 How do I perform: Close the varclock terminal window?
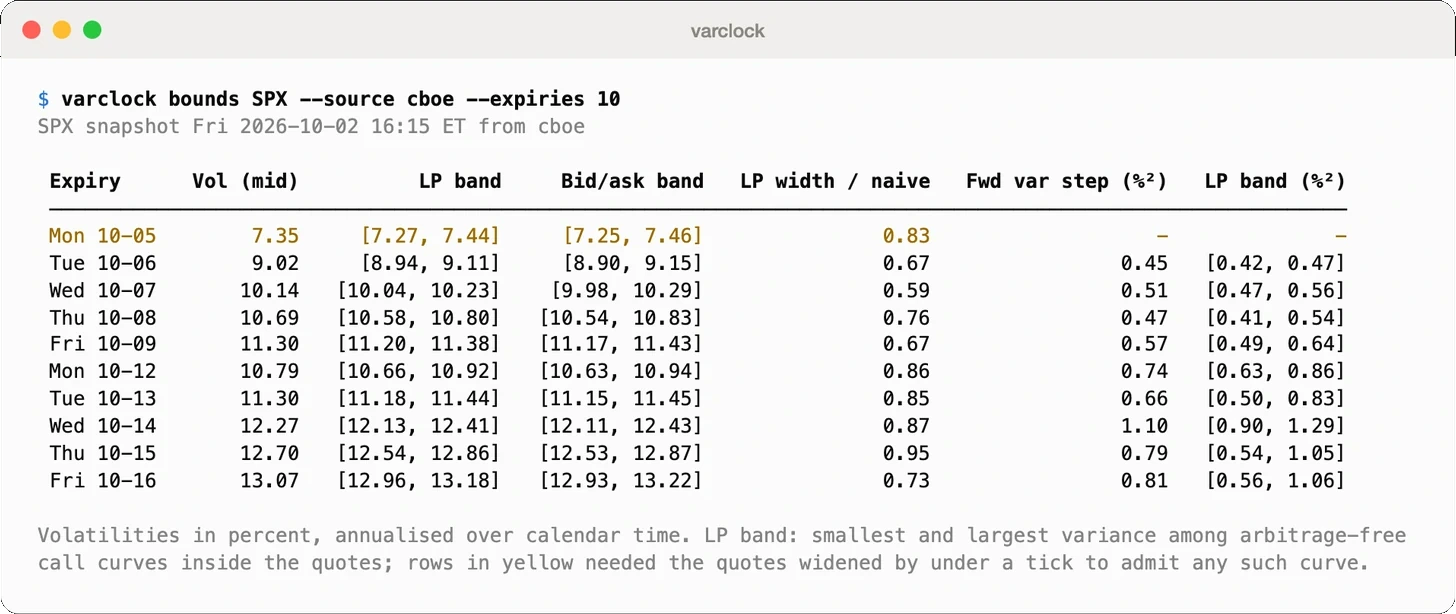(31, 30)
